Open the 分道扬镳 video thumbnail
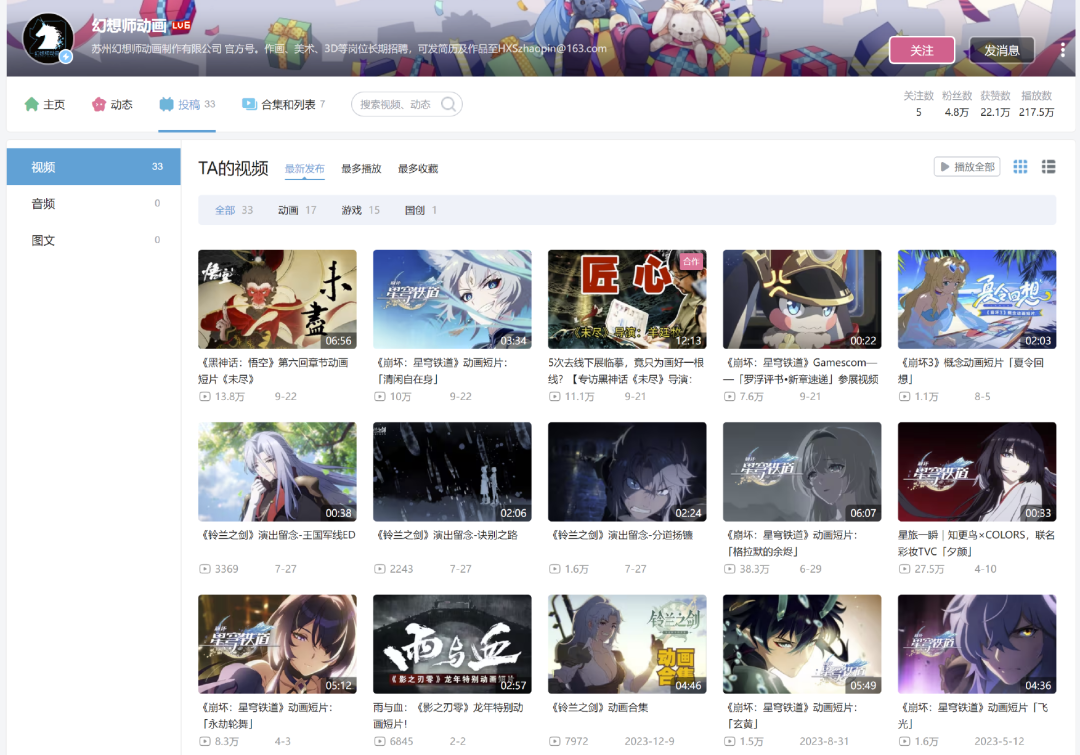 point(627,472)
